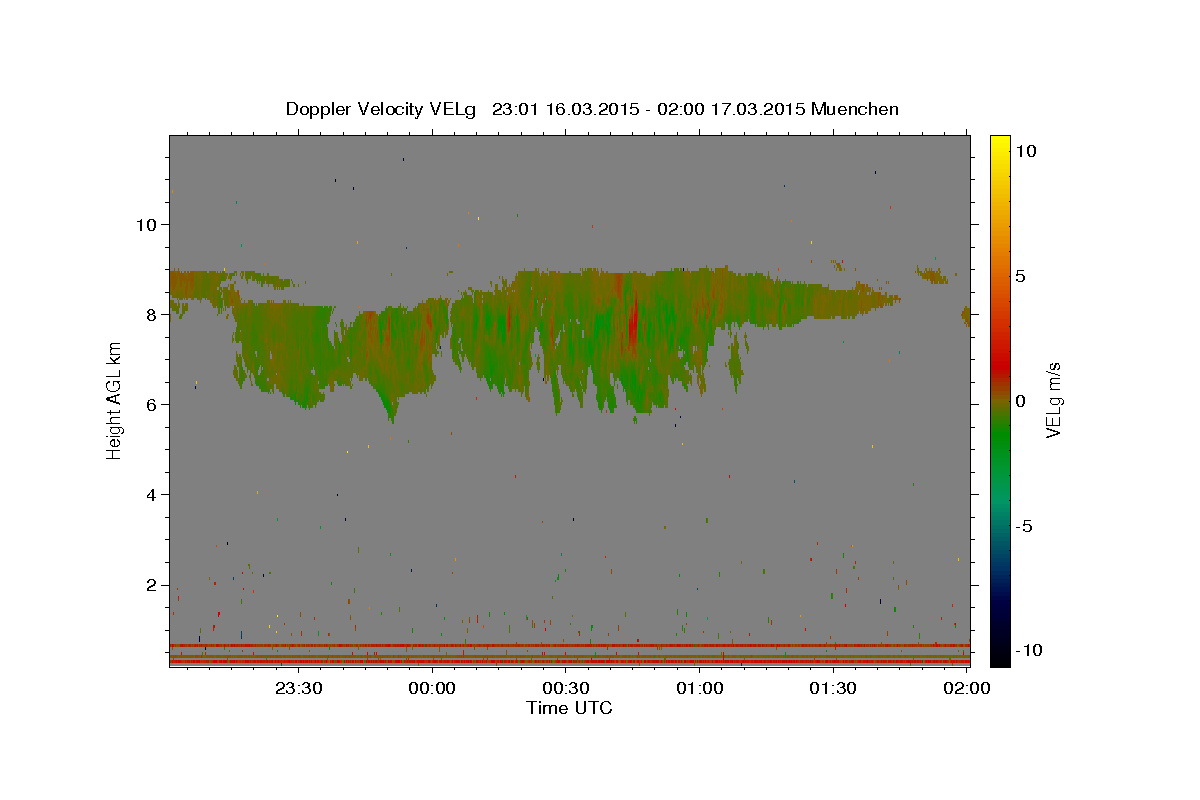
Task: Click the plot title 'Doppler Velocity VELg'
Action: [x=382, y=109]
